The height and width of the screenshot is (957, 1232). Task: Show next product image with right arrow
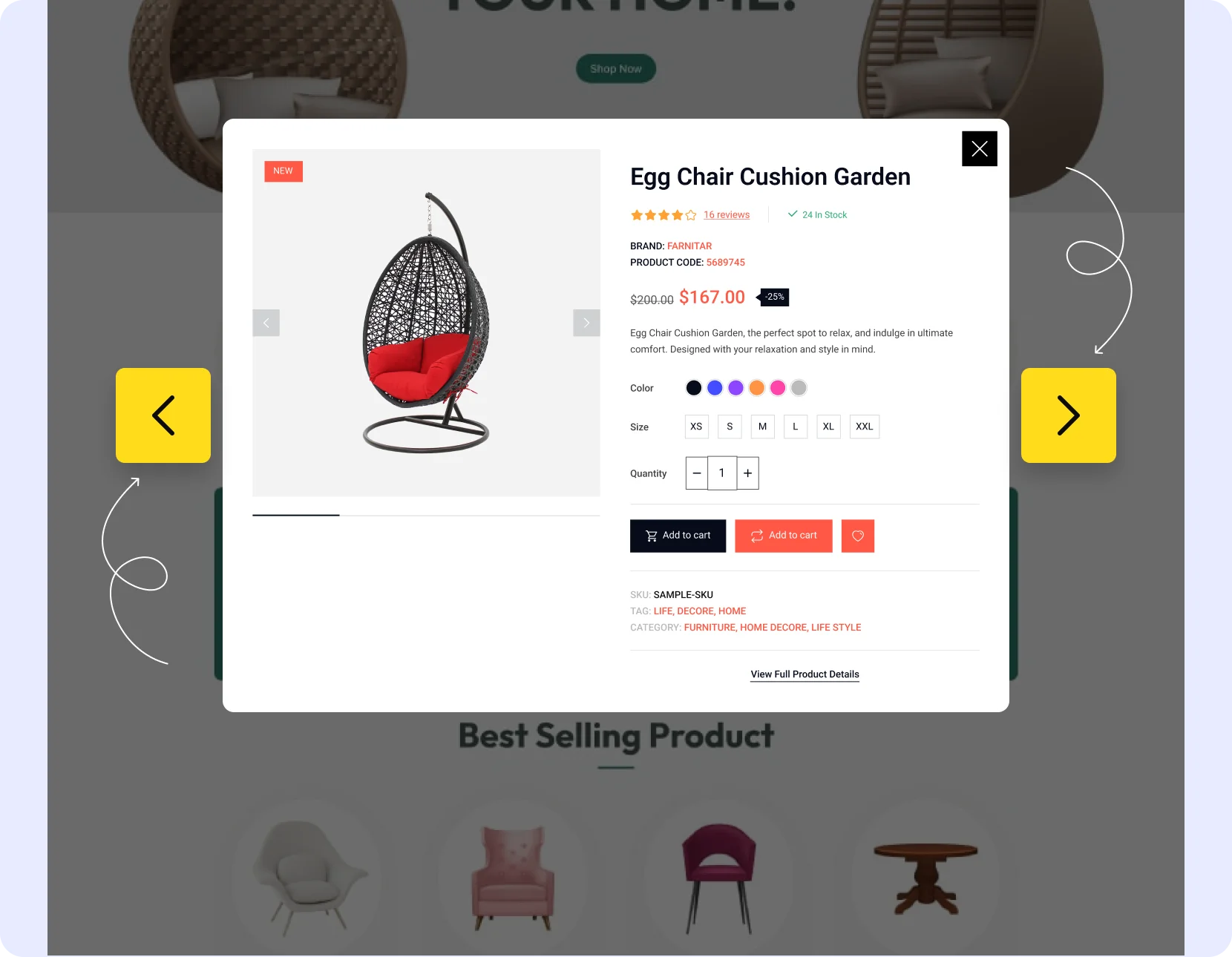click(586, 323)
